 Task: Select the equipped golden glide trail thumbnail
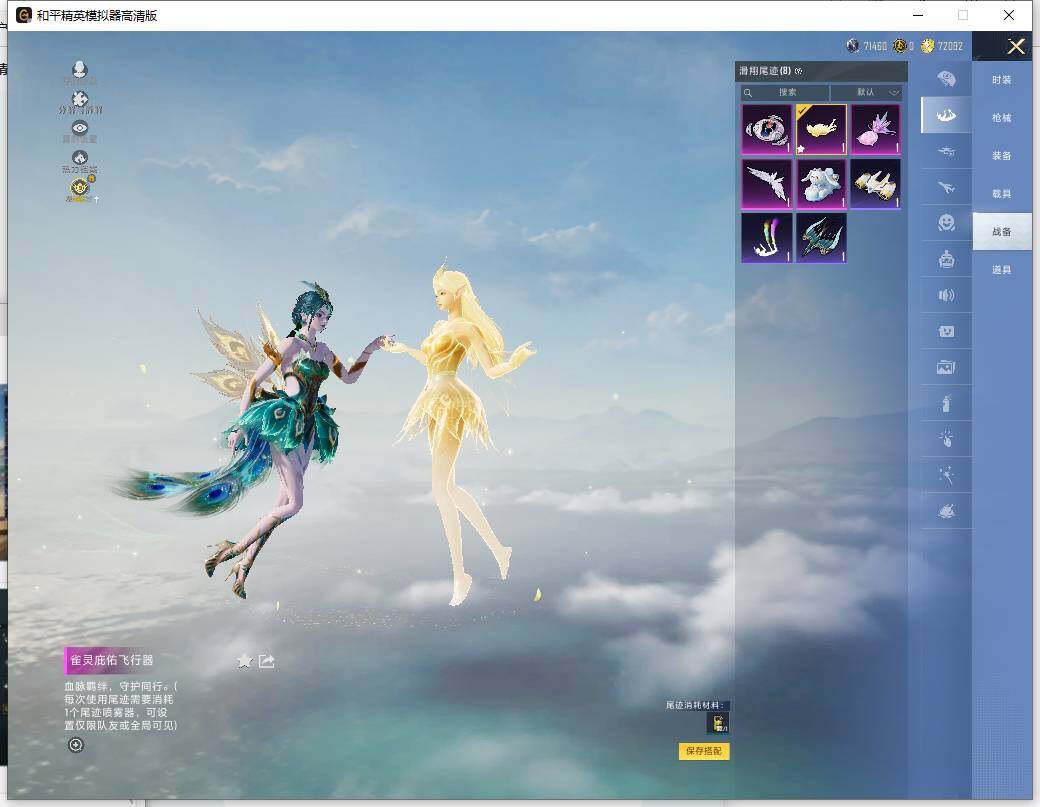pos(821,129)
